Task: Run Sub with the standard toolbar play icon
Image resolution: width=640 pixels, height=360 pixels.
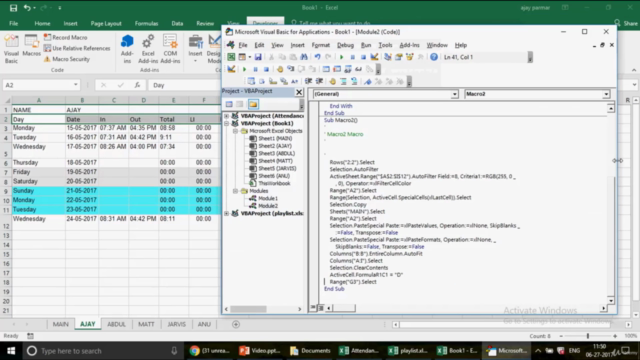Action: (x=342, y=57)
